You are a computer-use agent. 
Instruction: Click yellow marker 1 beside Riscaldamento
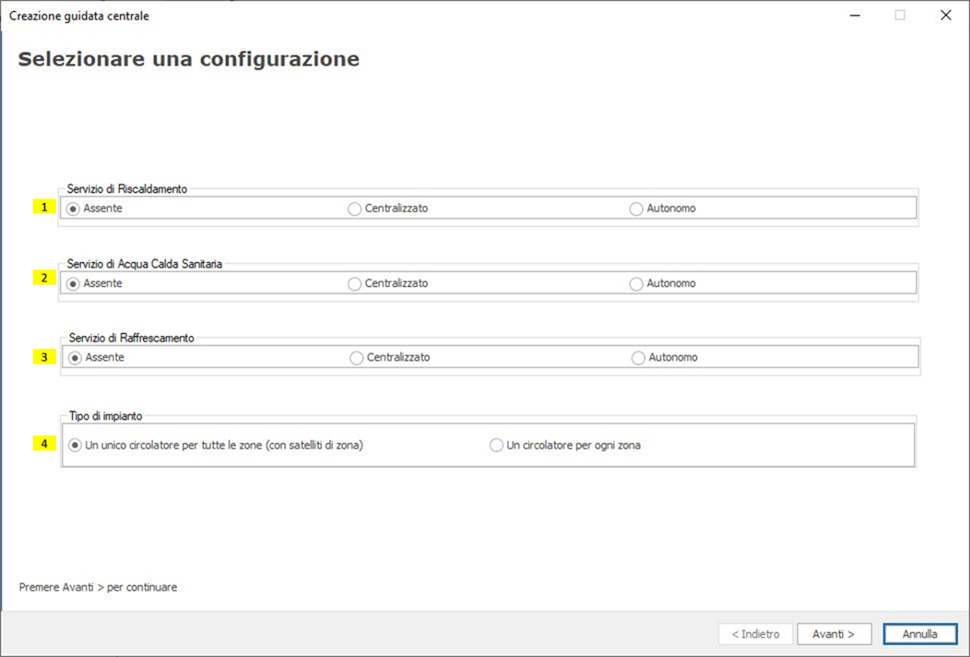[x=44, y=207]
